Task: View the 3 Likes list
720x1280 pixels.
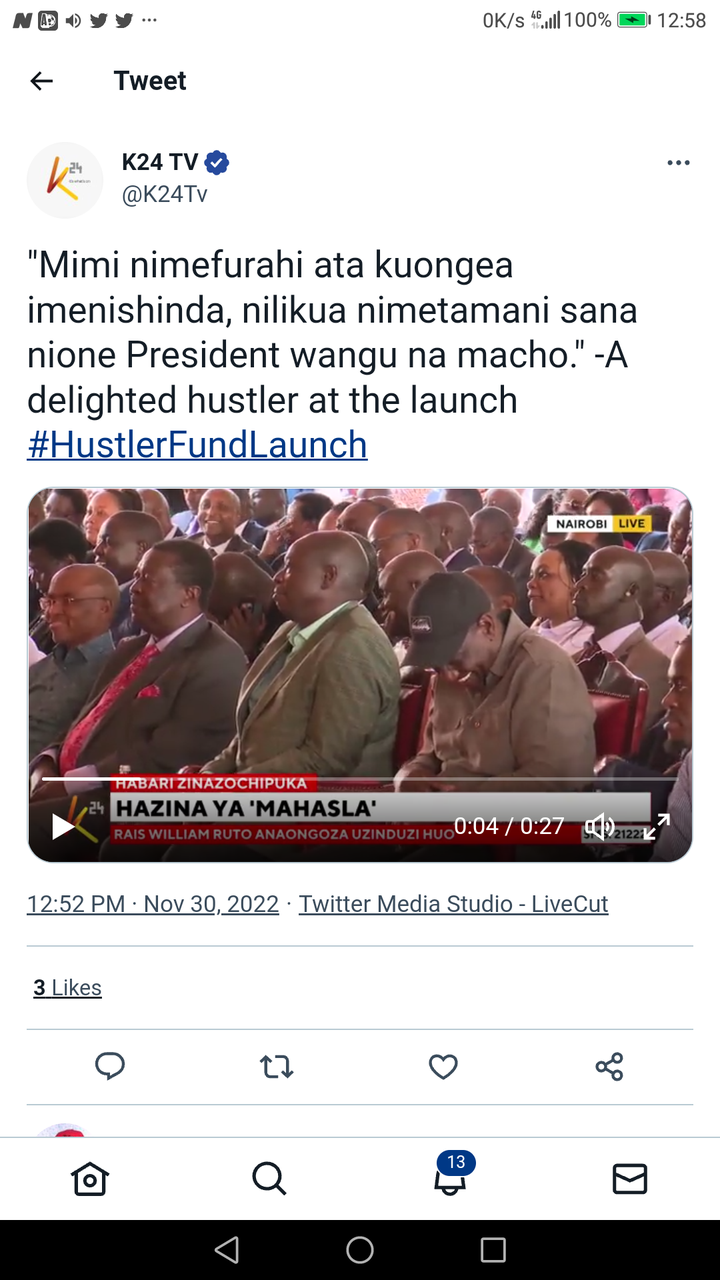Action: point(67,988)
